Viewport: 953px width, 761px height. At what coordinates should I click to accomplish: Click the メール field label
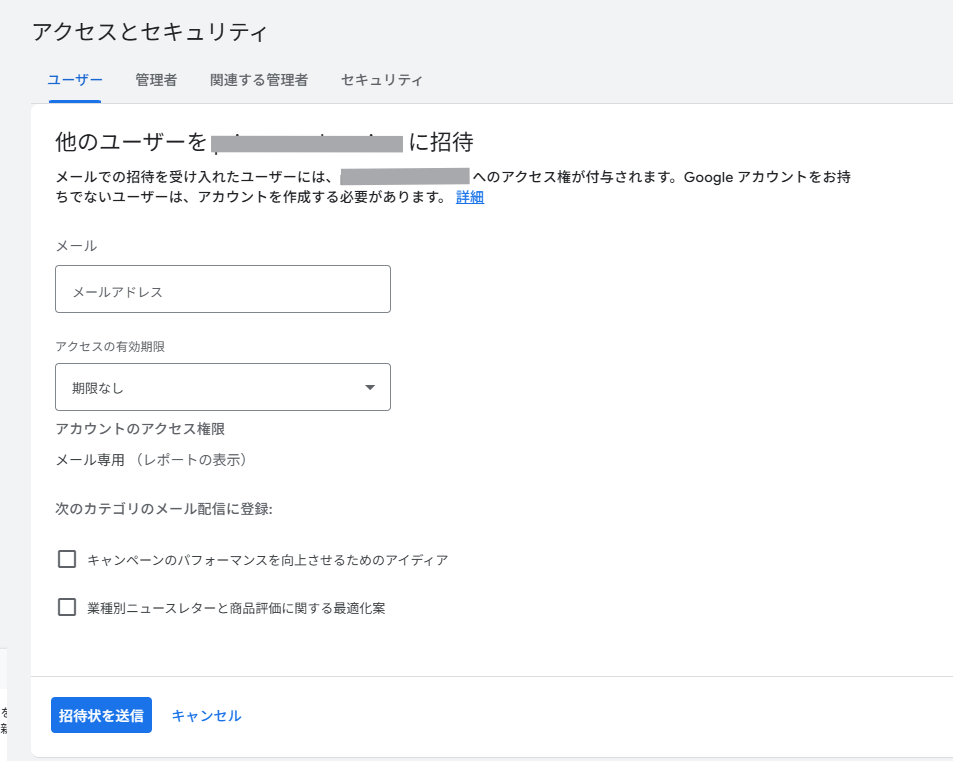tap(76, 246)
